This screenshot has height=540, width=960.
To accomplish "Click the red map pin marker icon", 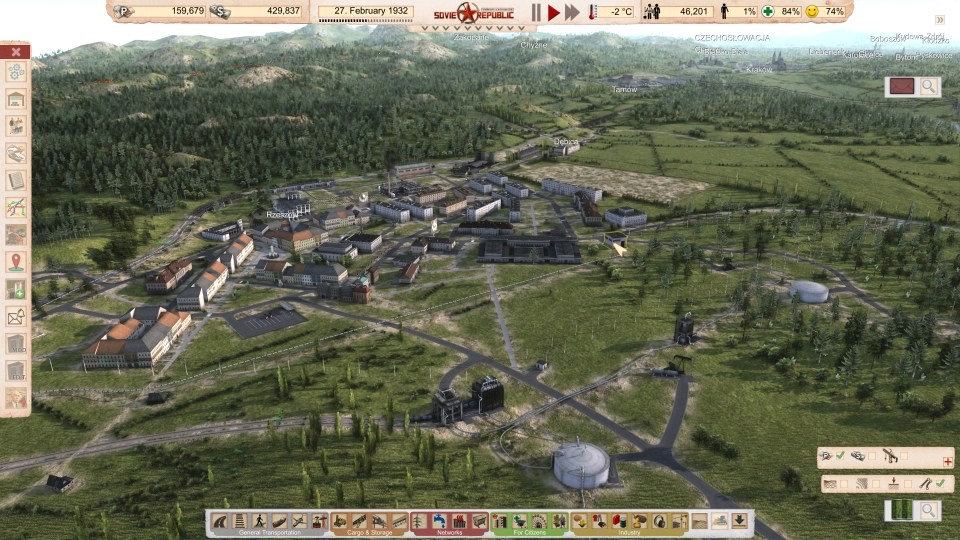I will tap(16, 262).
